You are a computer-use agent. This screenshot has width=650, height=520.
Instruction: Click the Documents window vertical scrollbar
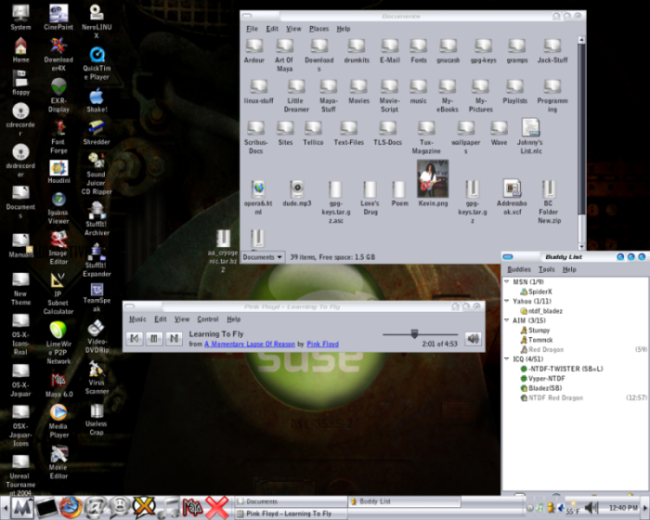pyautogui.click(x=581, y=143)
